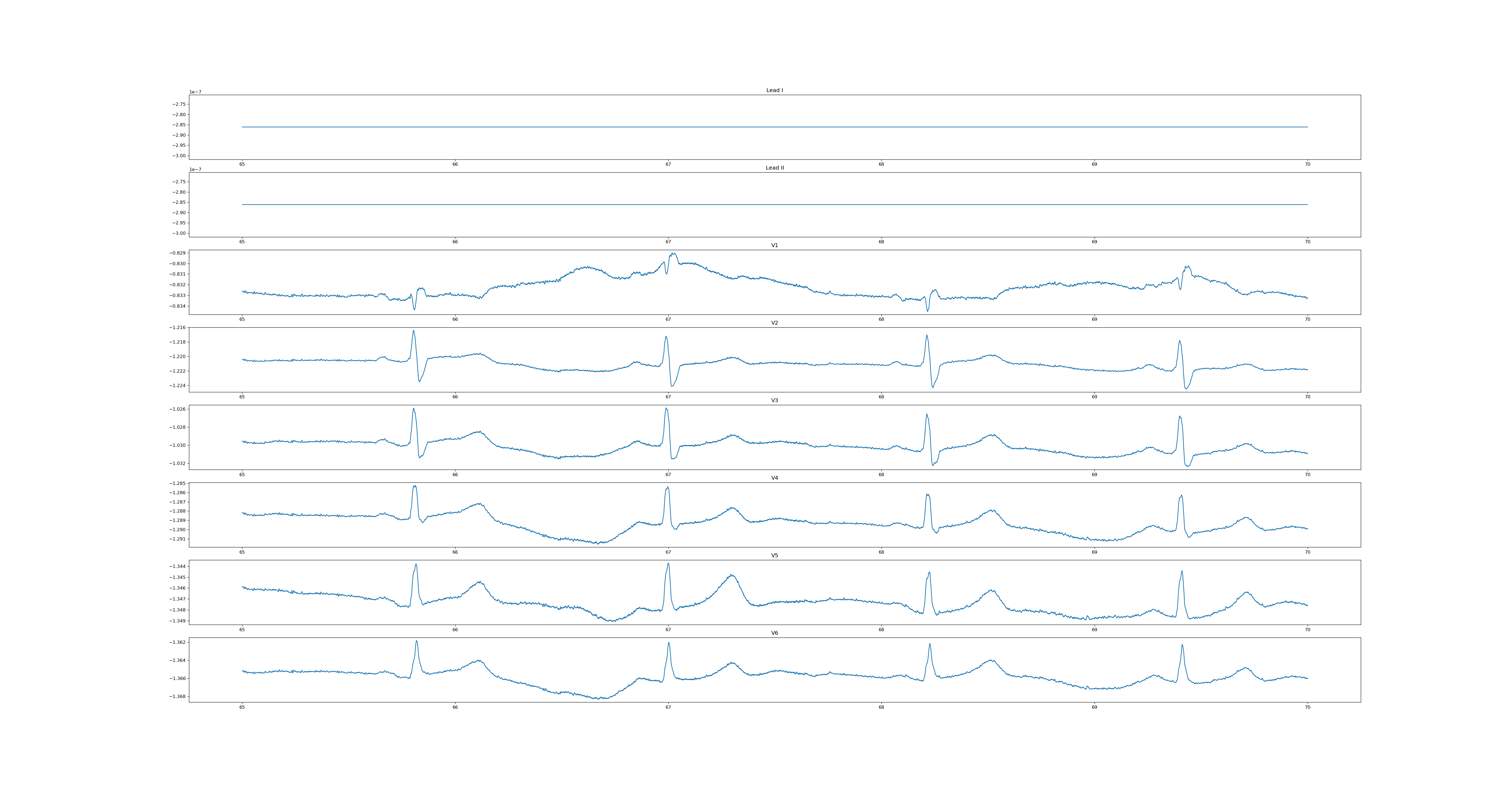Click the x-axis tick 70 under Lead I
The image size is (1512, 789).
pos(1307,164)
